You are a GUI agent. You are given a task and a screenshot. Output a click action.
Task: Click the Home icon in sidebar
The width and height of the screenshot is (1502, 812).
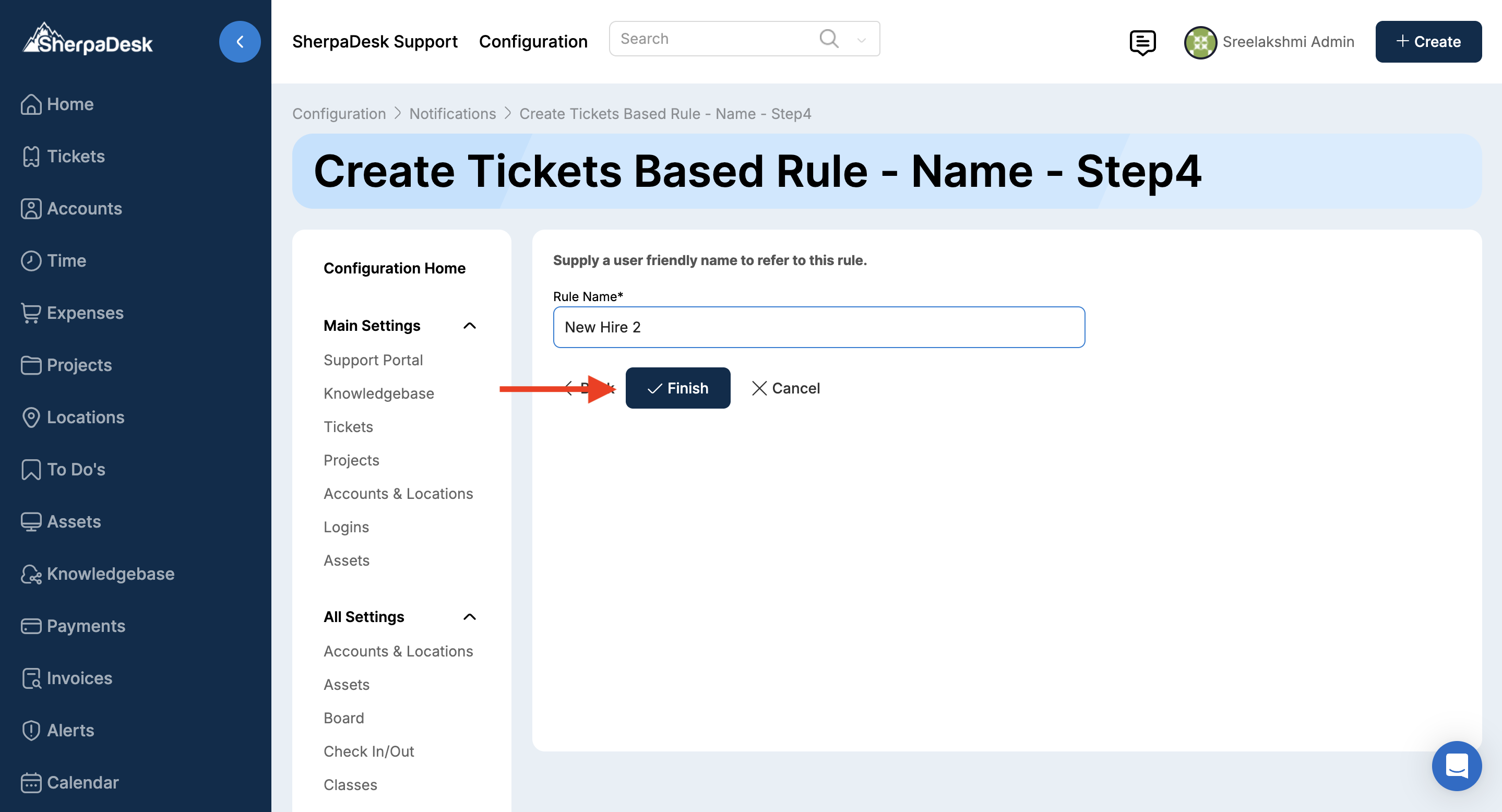pyautogui.click(x=30, y=104)
